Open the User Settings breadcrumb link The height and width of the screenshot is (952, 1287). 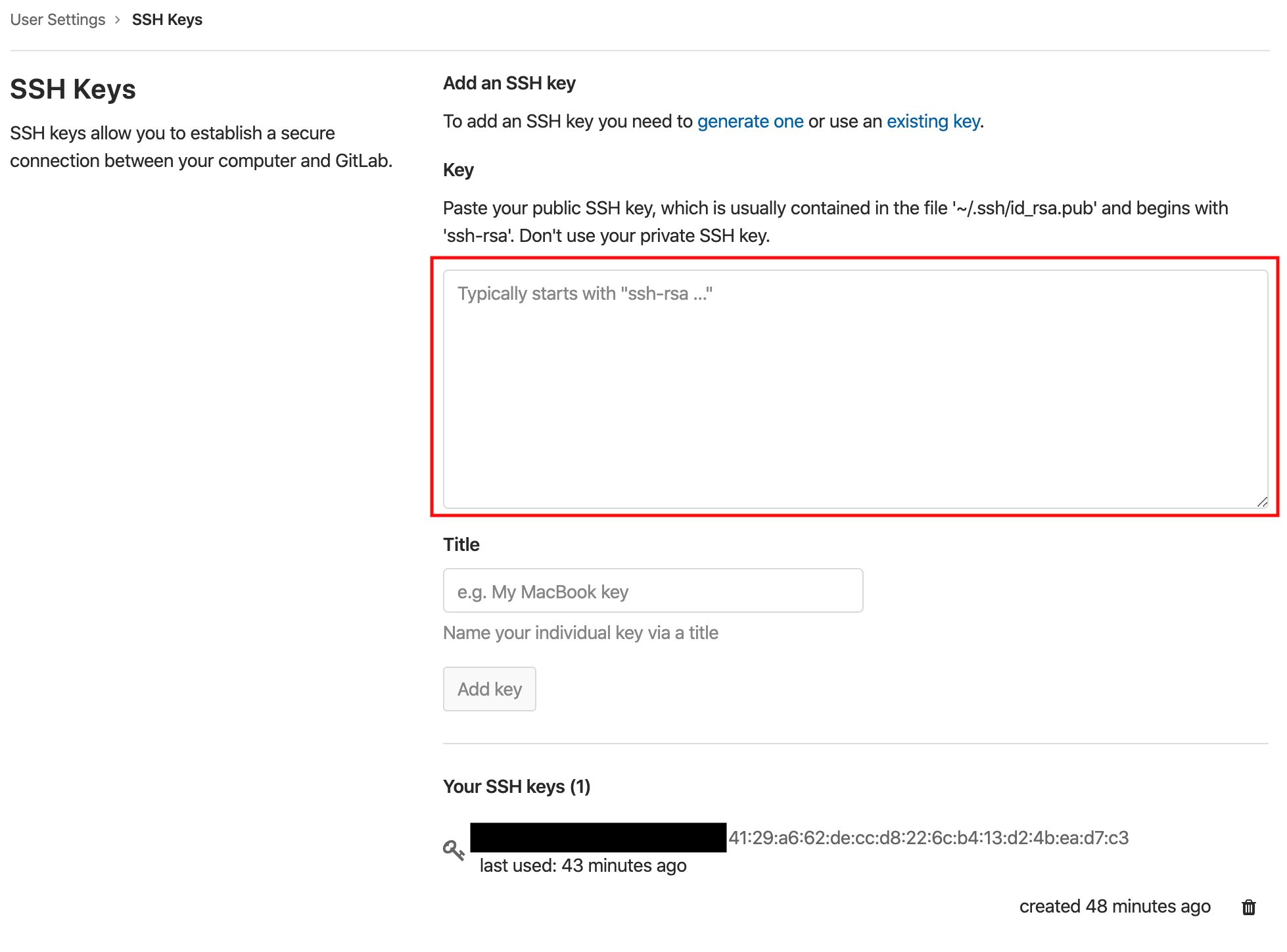[58, 20]
